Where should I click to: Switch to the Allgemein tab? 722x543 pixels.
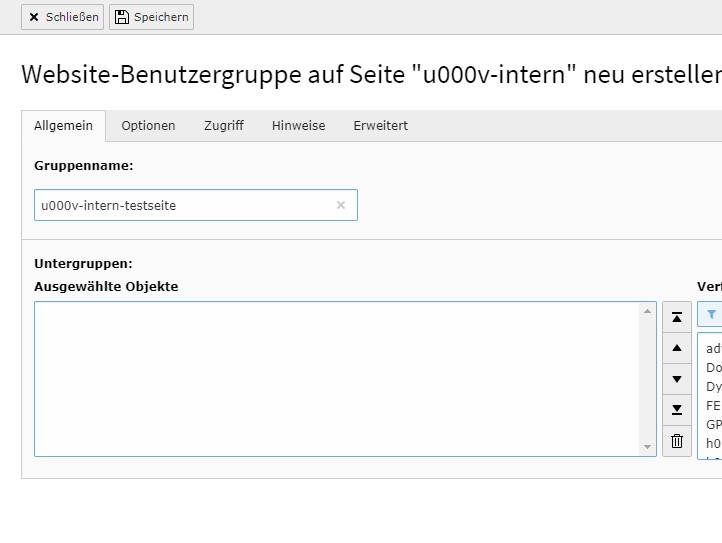coord(63,126)
